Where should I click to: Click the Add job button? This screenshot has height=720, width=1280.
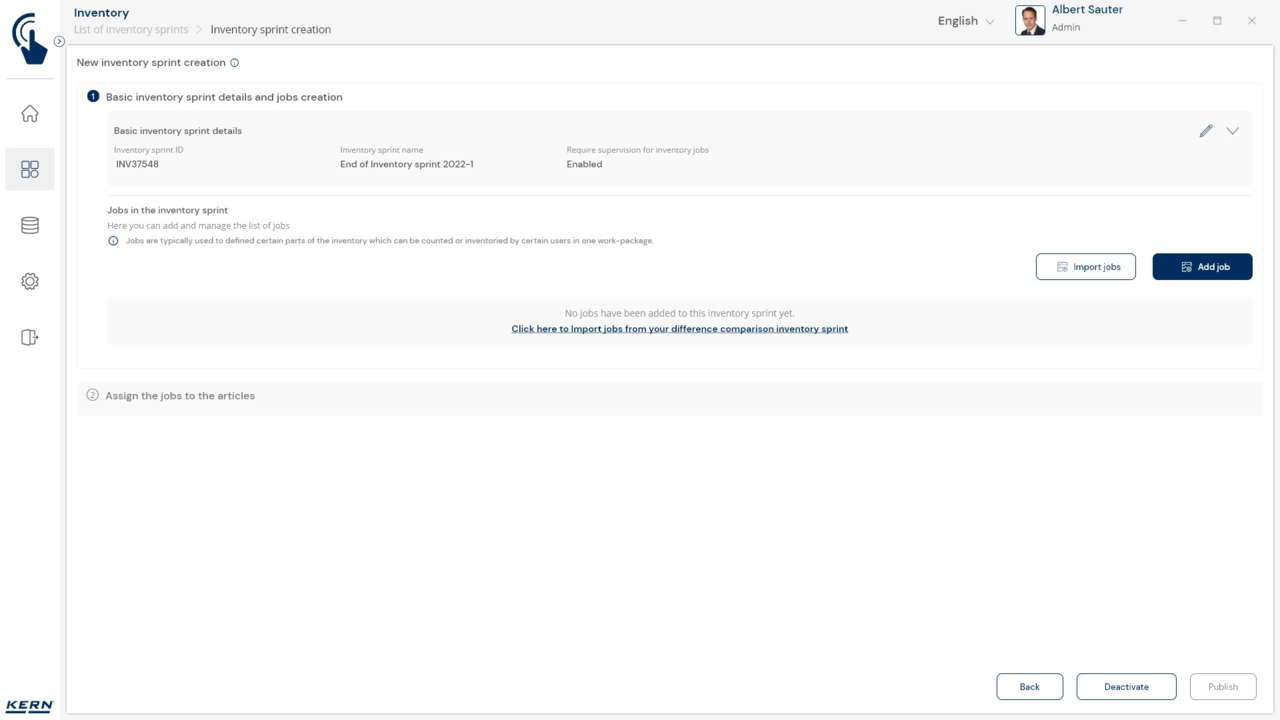[x=1202, y=267]
